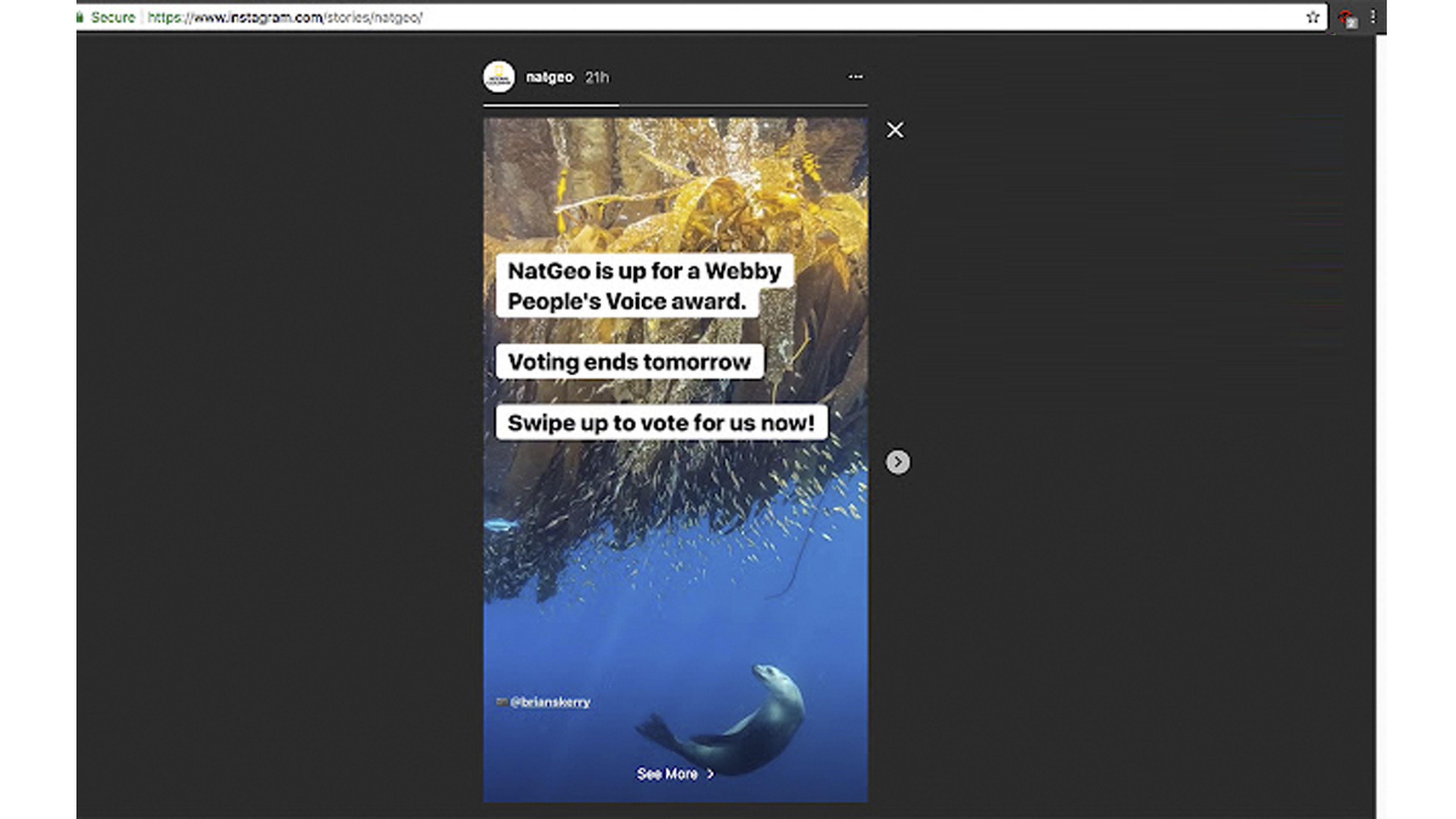Image resolution: width=1456 pixels, height=819 pixels.
Task: Open natgeo profile picture avatar
Action: (499, 77)
